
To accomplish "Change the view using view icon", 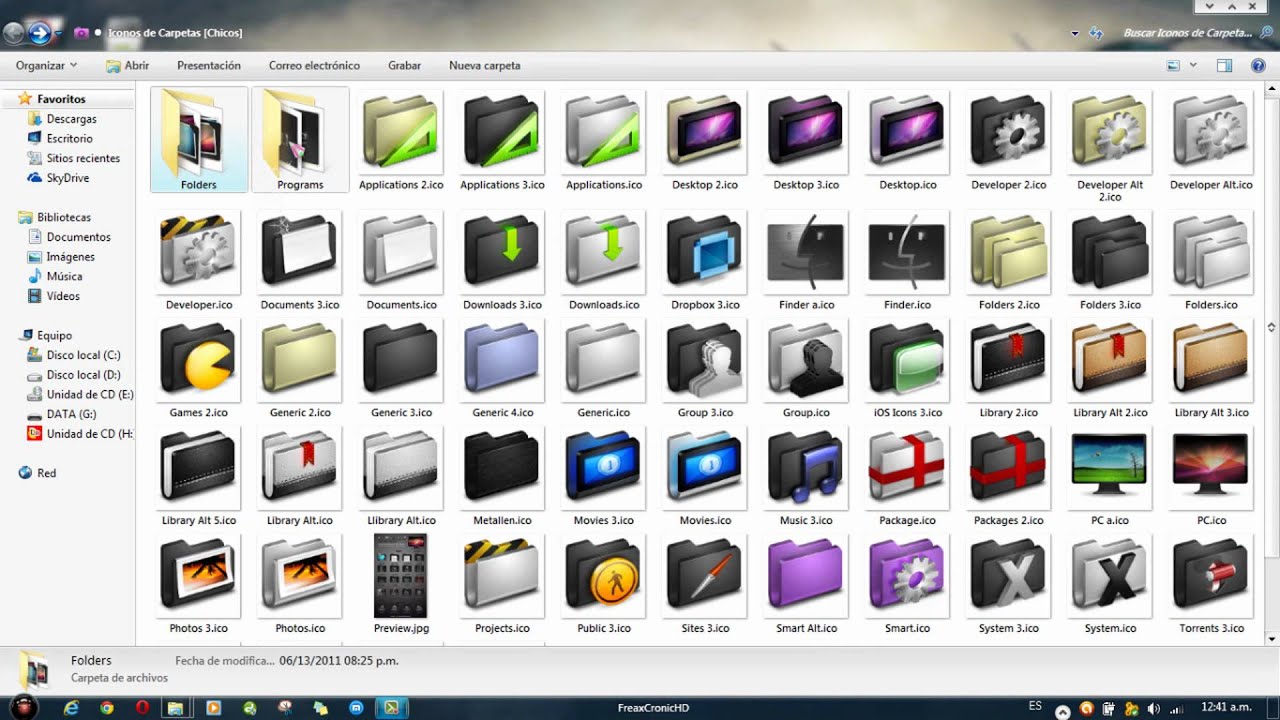I will [1173, 65].
